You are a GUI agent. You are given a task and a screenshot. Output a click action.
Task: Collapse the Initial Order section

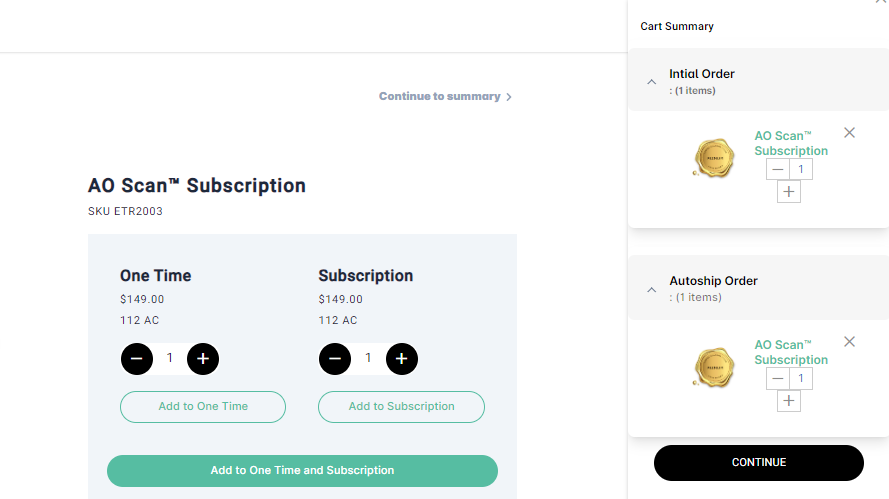(651, 82)
